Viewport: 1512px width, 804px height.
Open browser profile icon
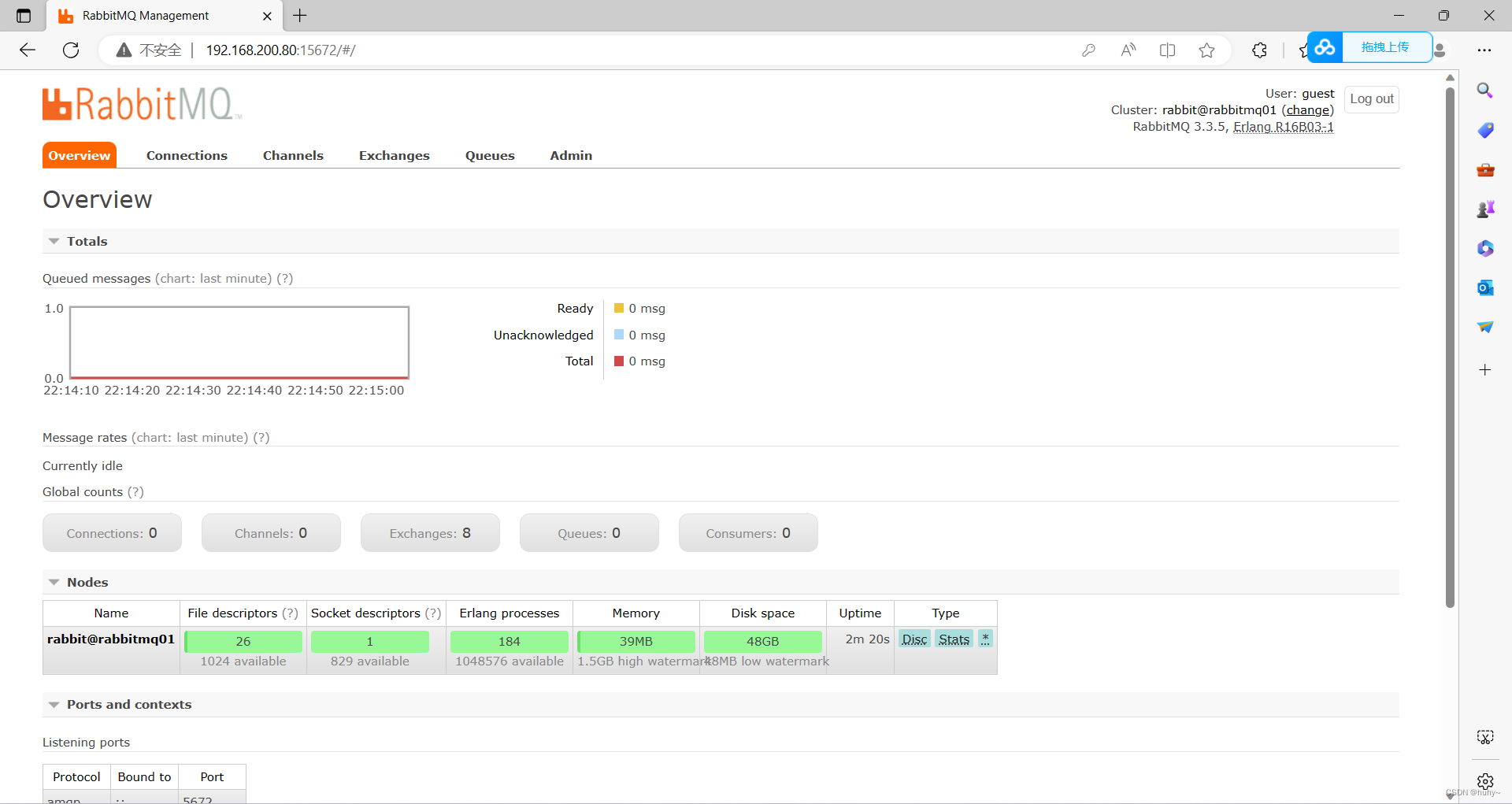pyautogui.click(x=1440, y=50)
